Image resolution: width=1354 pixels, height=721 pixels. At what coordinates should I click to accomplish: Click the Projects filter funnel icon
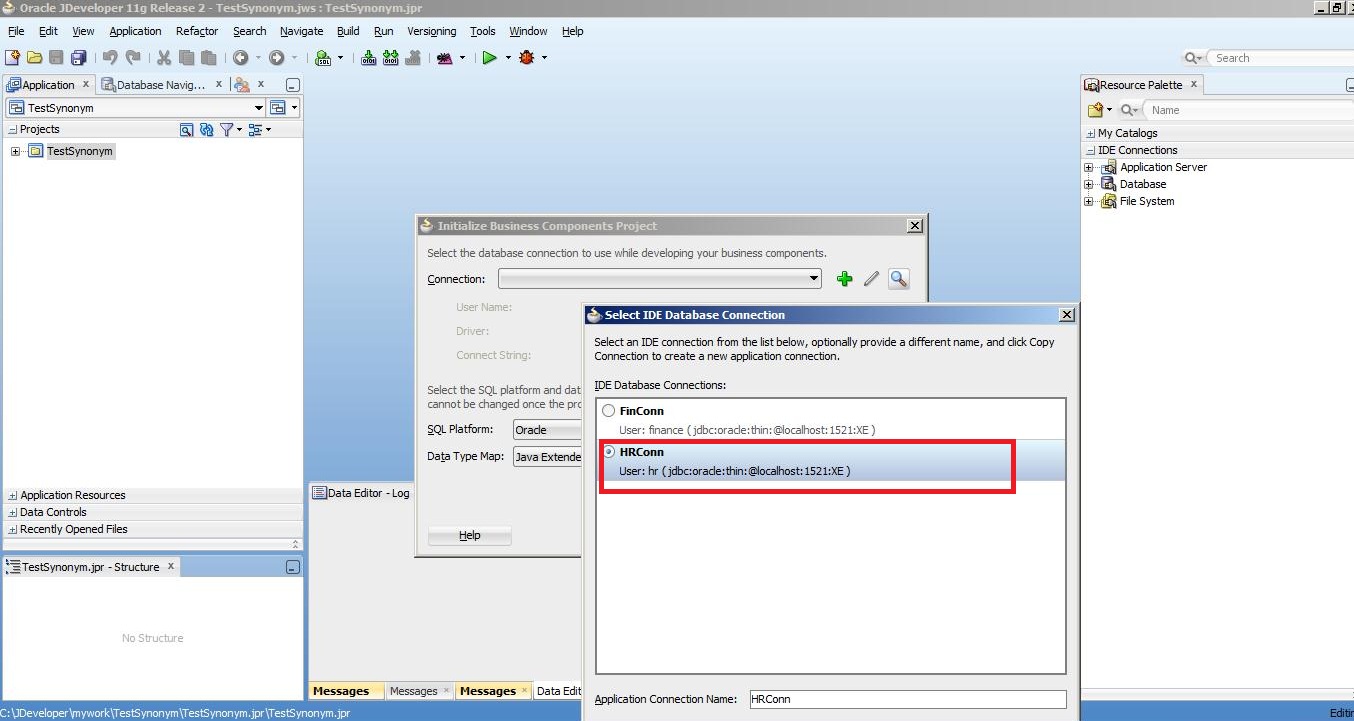pyautogui.click(x=227, y=130)
